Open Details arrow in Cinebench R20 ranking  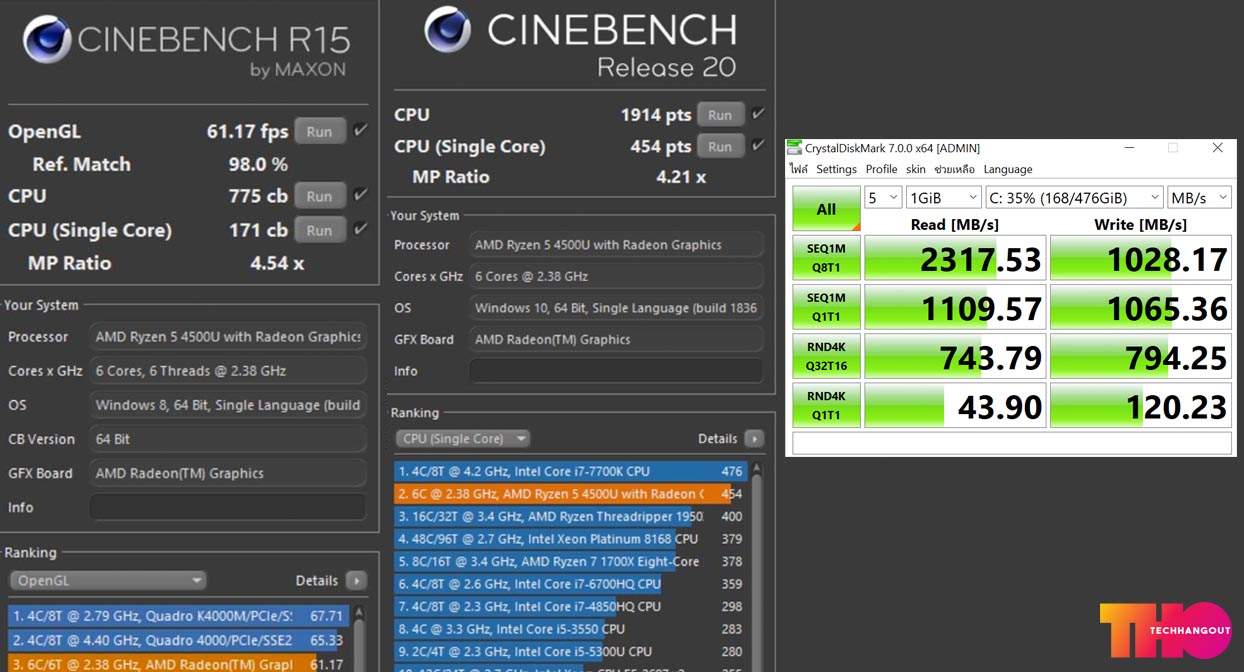(754, 438)
